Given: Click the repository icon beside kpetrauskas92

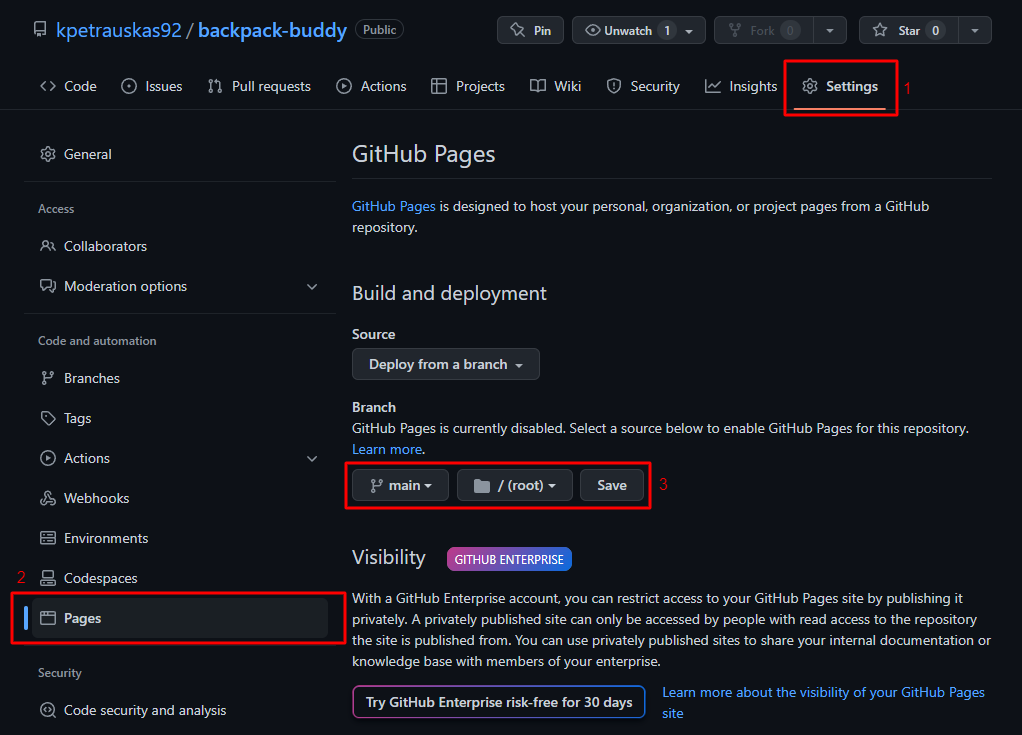Looking at the screenshot, I should [40, 30].
